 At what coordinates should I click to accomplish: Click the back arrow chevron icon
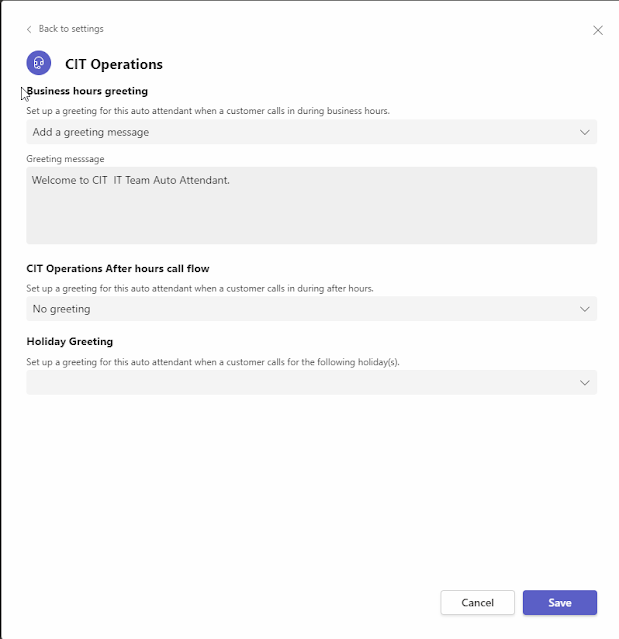click(x=29, y=29)
